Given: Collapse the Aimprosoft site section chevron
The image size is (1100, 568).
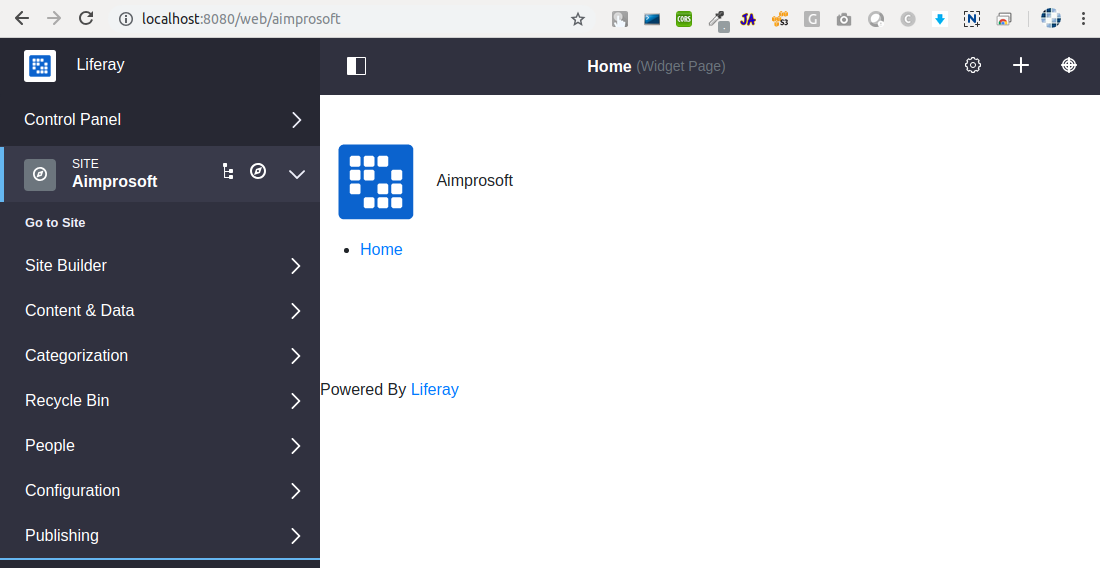Looking at the screenshot, I should pos(297,174).
